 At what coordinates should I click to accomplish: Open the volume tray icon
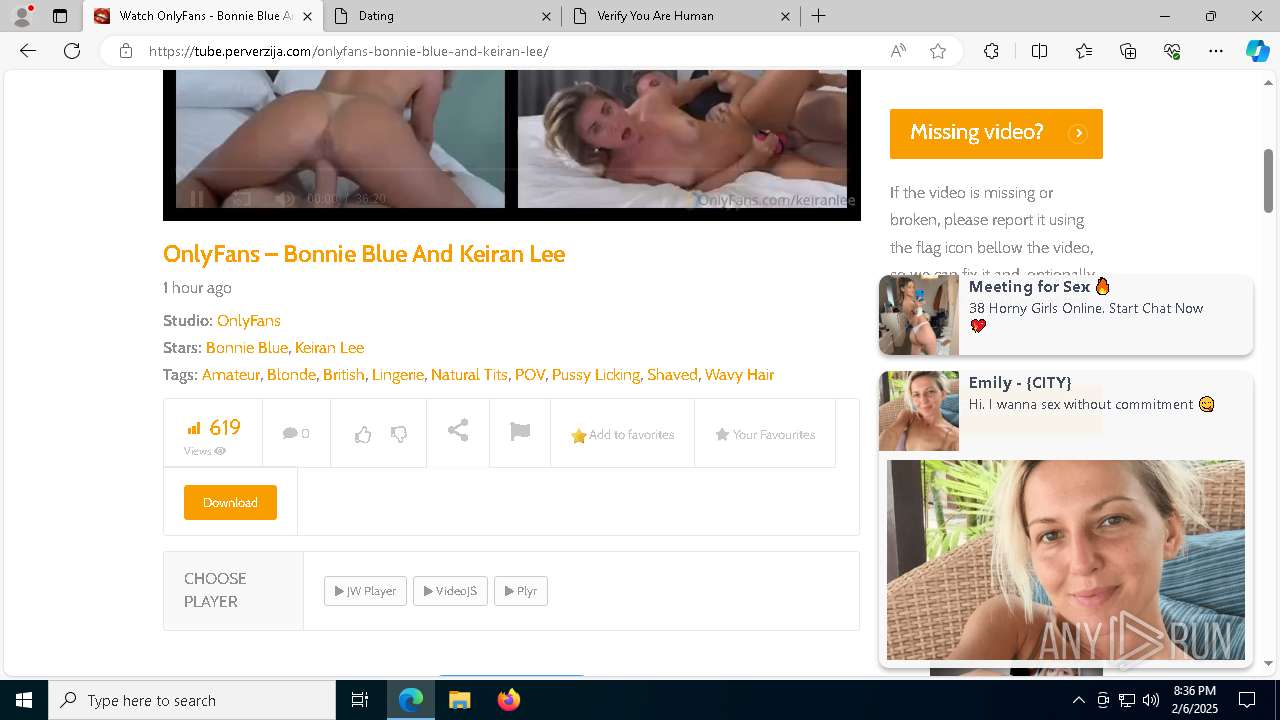coord(1150,700)
